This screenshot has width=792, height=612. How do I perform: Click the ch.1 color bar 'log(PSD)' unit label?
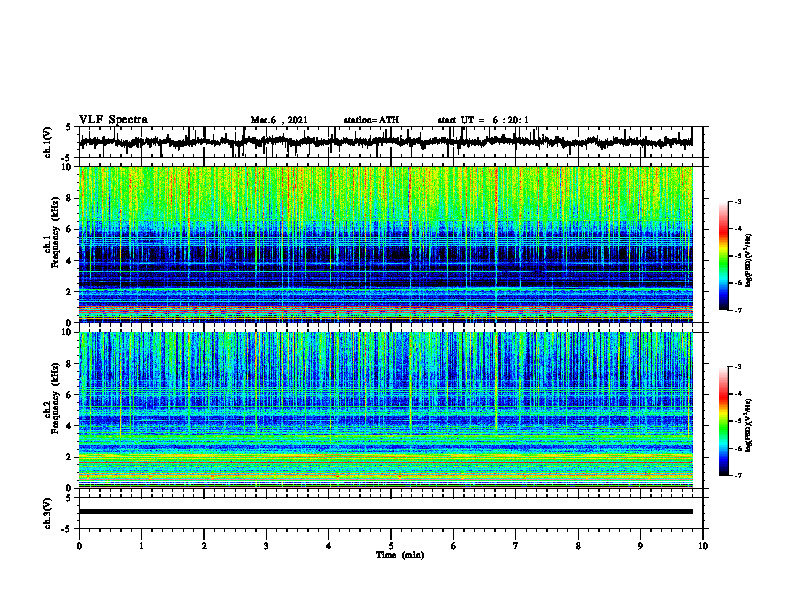[749, 261]
